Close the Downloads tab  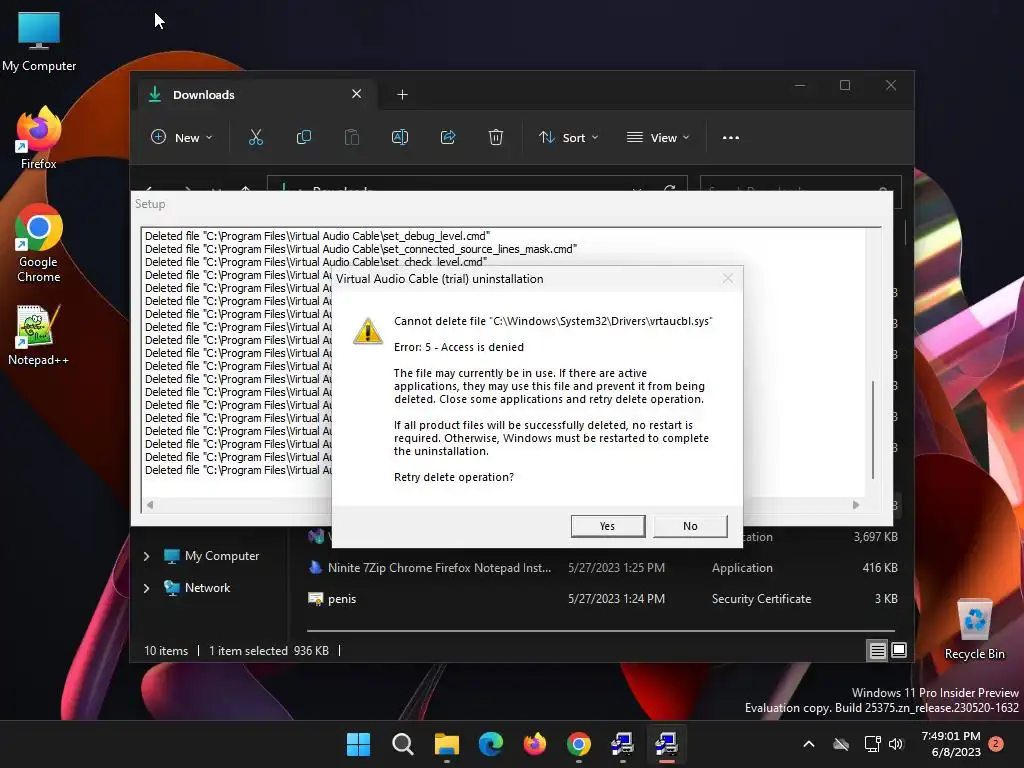pos(357,94)
